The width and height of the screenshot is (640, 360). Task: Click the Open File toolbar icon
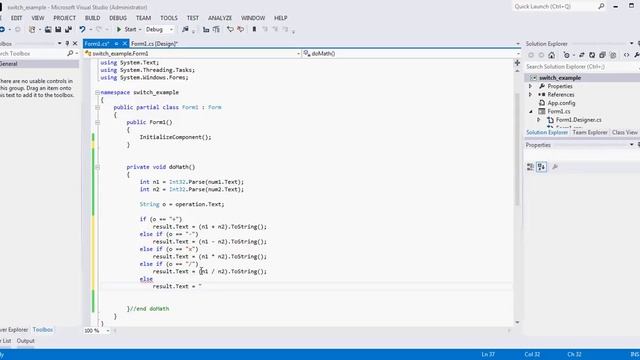[x=48, y=29]
